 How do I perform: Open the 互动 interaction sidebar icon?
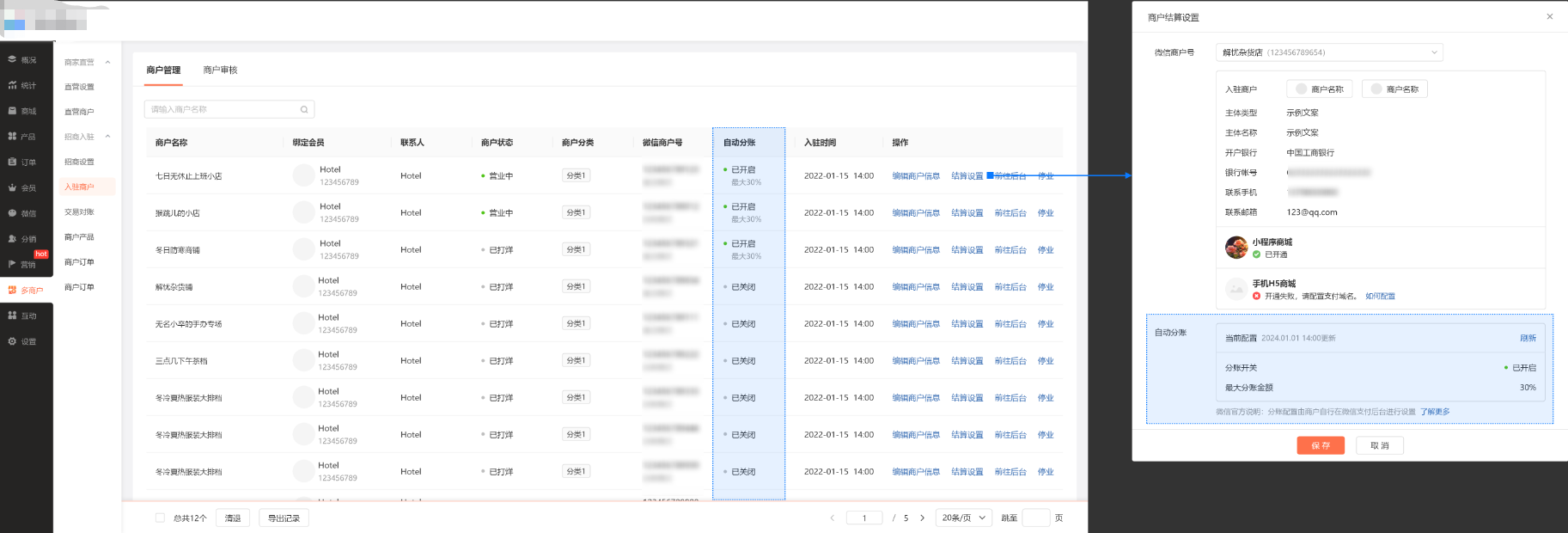pos(12,316)
